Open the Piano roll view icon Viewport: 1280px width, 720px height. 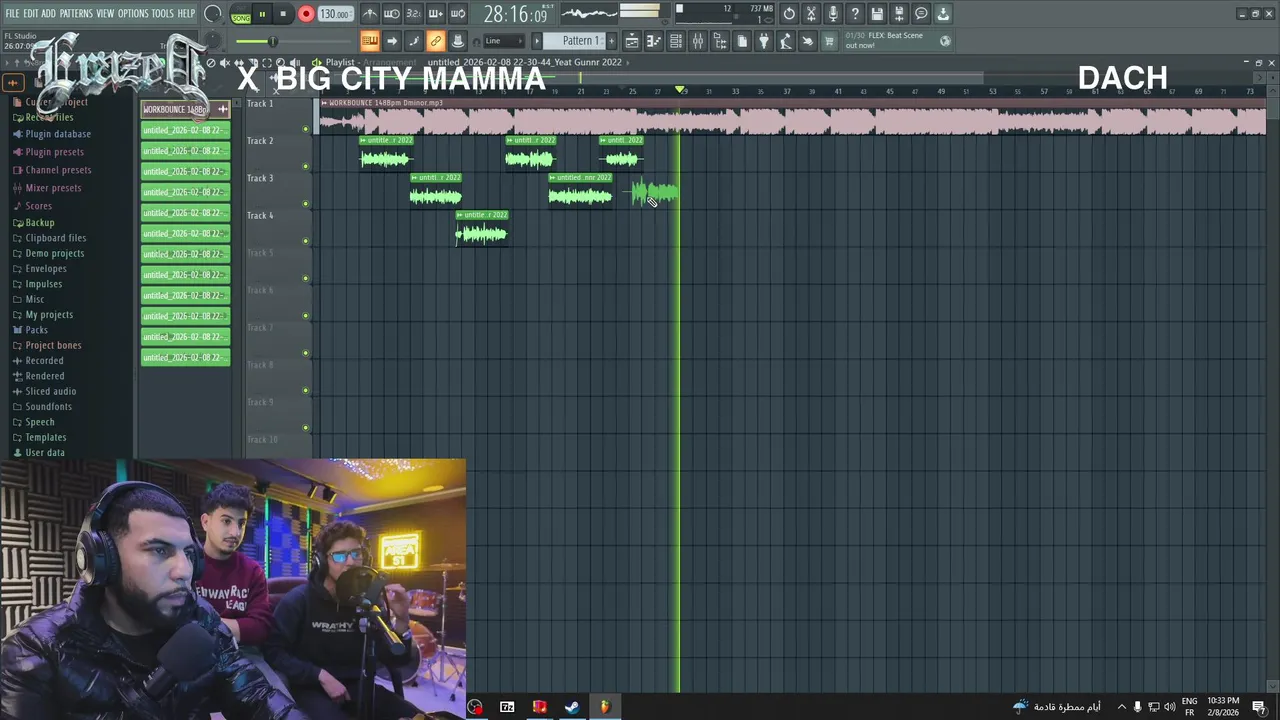[x=654, y=41]
